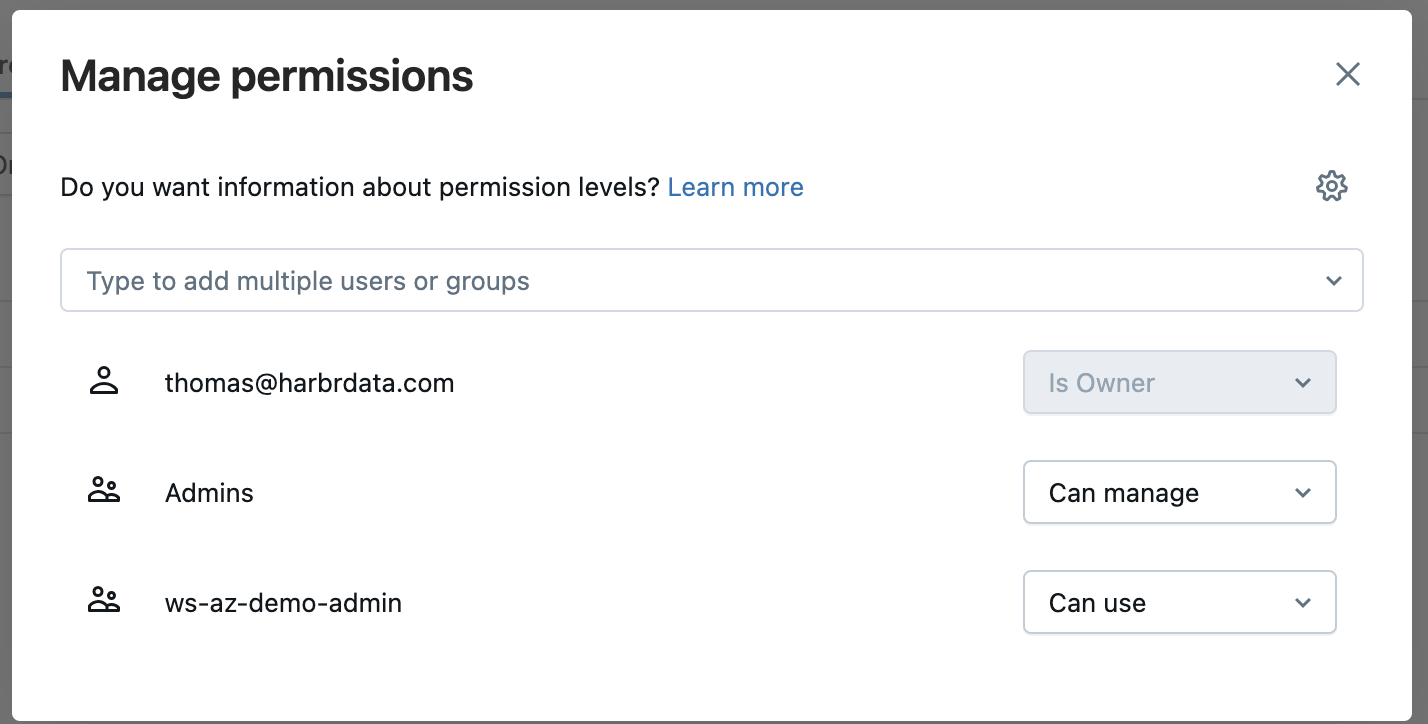Close the Manage permissions dialog
Viewport: 1428px width, 724px height.
pyautogui.click(x=1348, y=74)
